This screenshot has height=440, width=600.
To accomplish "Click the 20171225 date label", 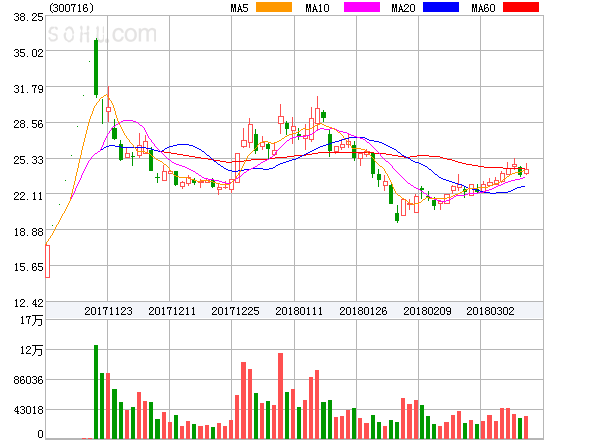I will 235,311.
